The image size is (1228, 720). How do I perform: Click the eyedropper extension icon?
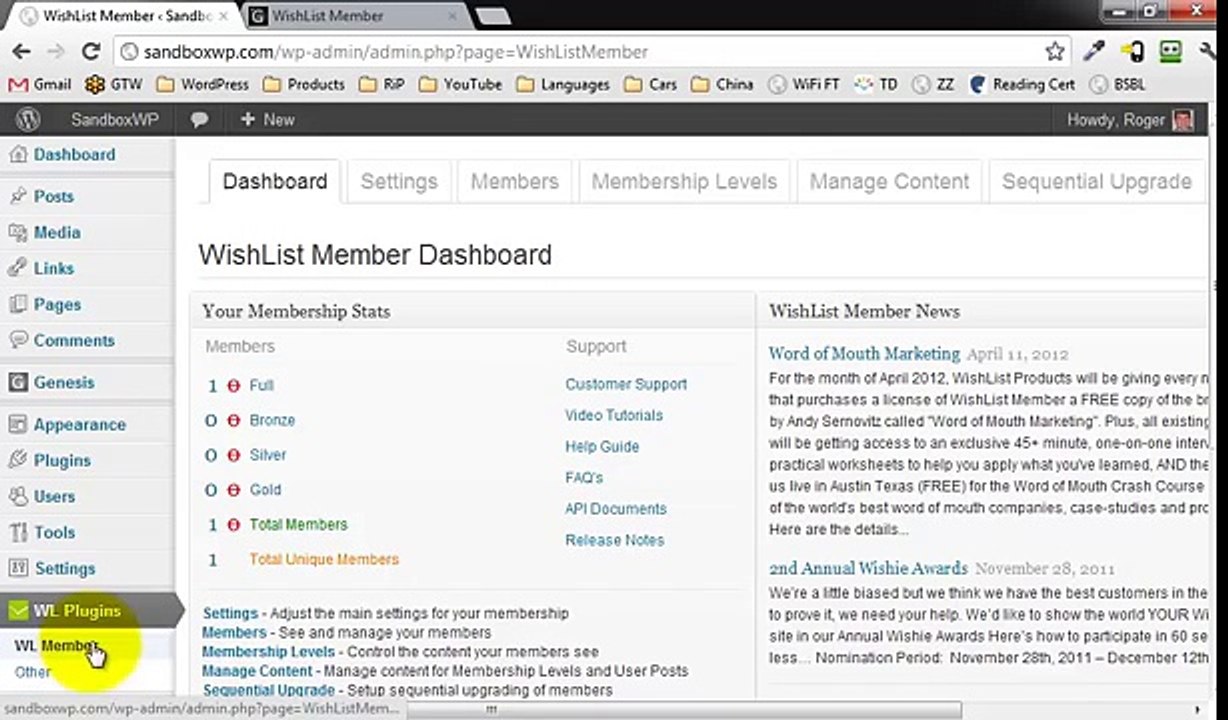click(x=1094, y=51)
